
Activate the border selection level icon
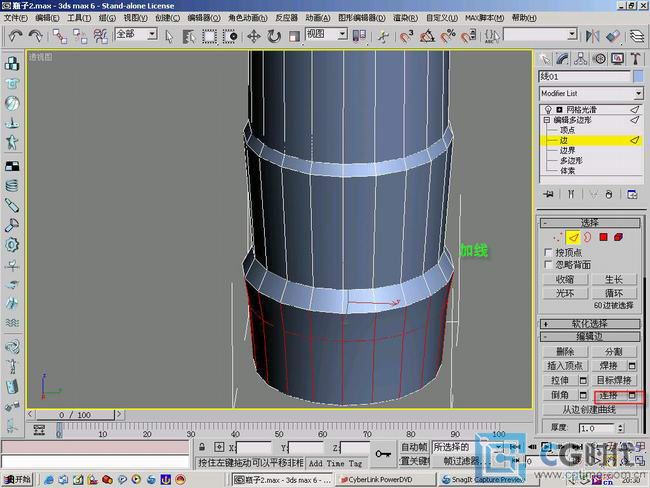click(x=587, y=237)
